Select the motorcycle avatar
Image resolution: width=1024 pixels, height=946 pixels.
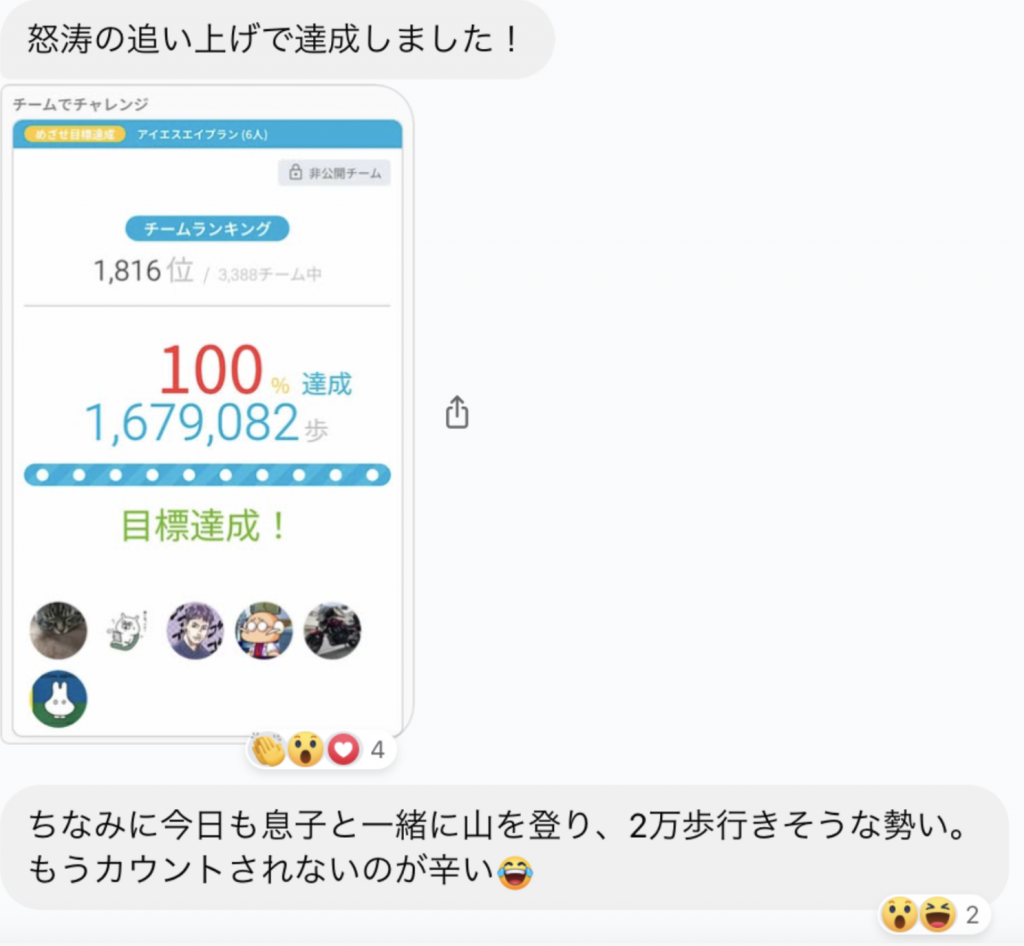click(x=332, y=631)
